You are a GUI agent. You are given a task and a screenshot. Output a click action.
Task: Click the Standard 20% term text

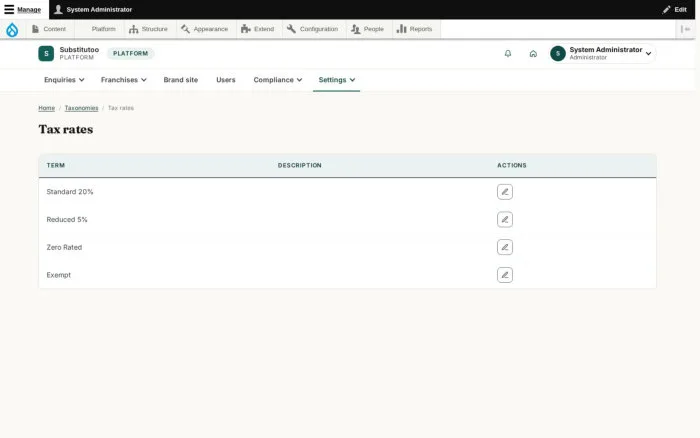(70, 192)
